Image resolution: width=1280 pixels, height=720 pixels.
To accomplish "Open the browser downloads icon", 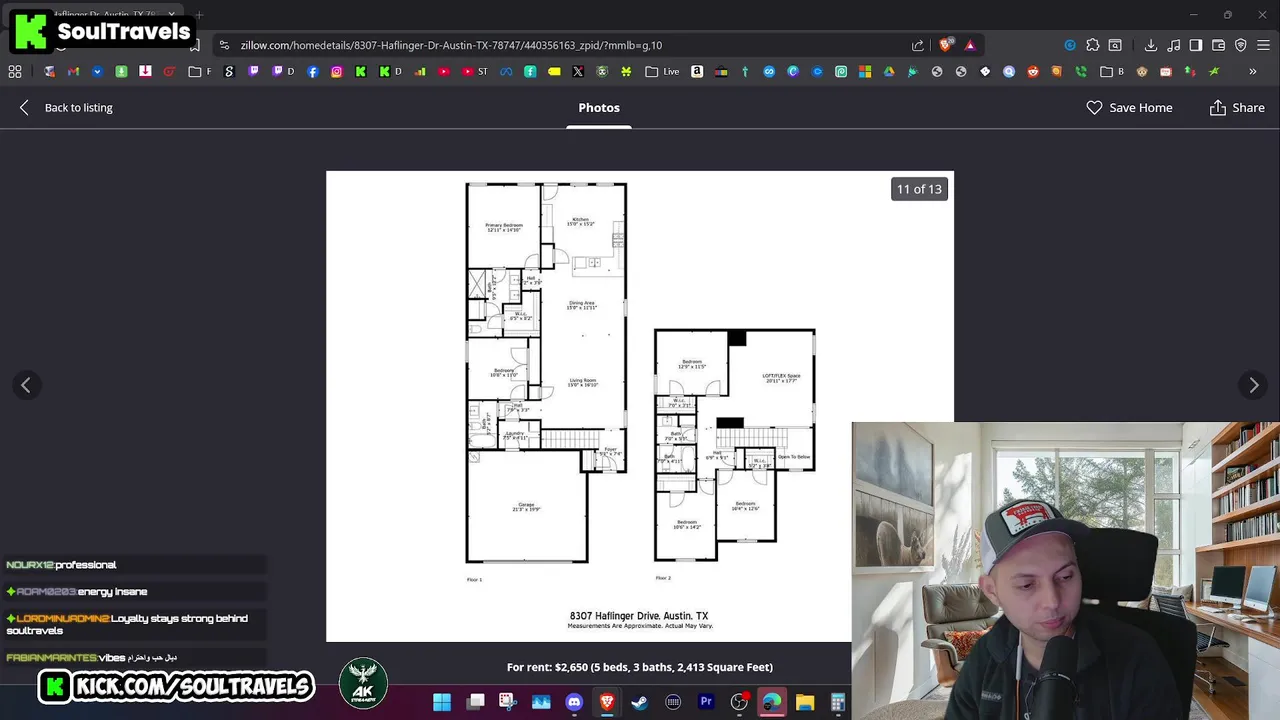I will [1151, 45].
